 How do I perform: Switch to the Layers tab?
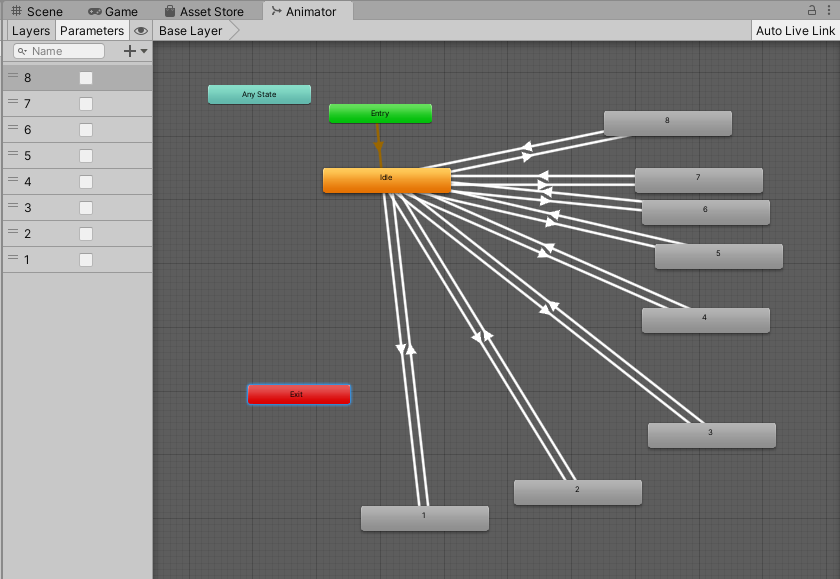[30, 30]
